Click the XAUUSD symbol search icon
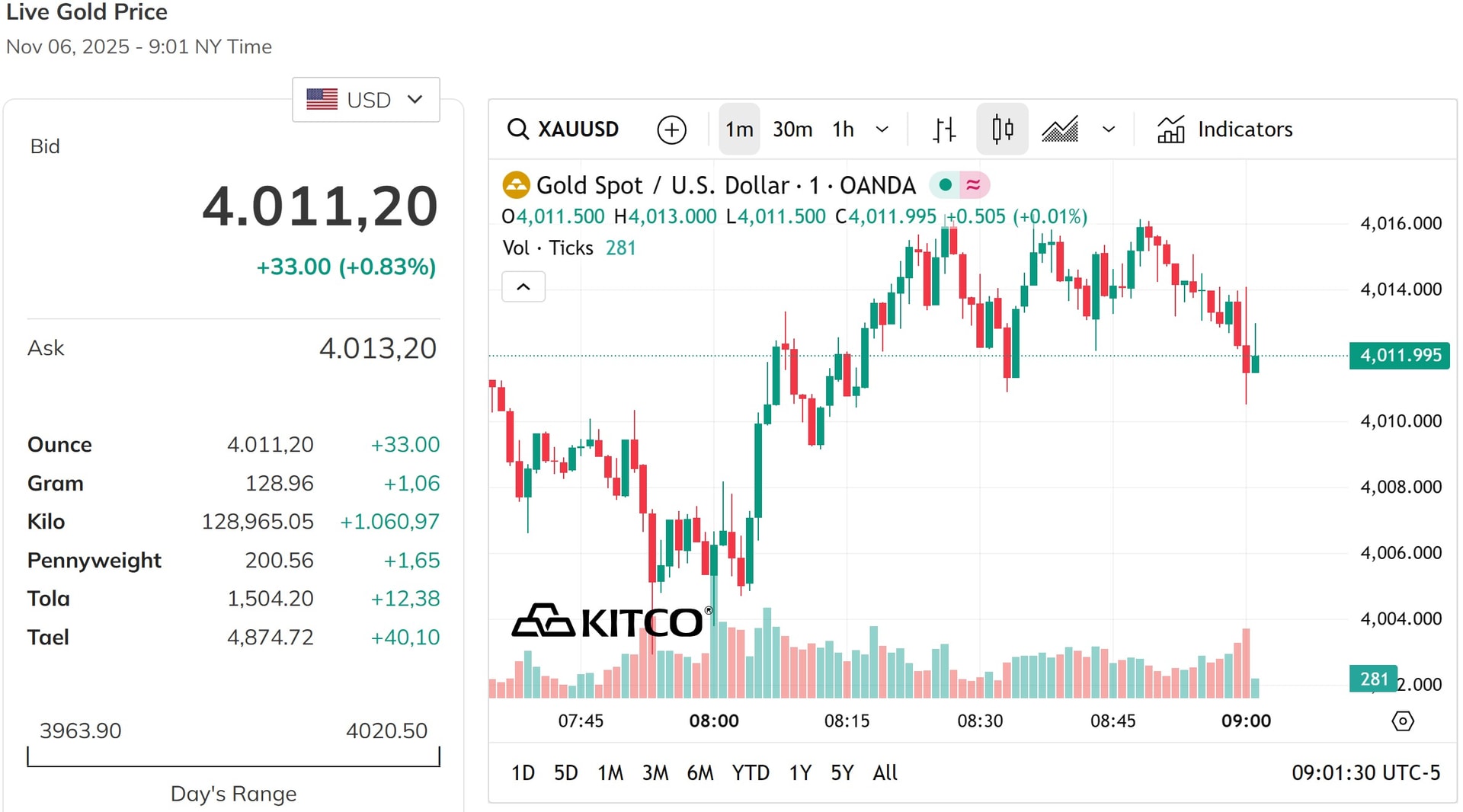The height and width of the screenshot is (812, 1463). click(518, 129)
